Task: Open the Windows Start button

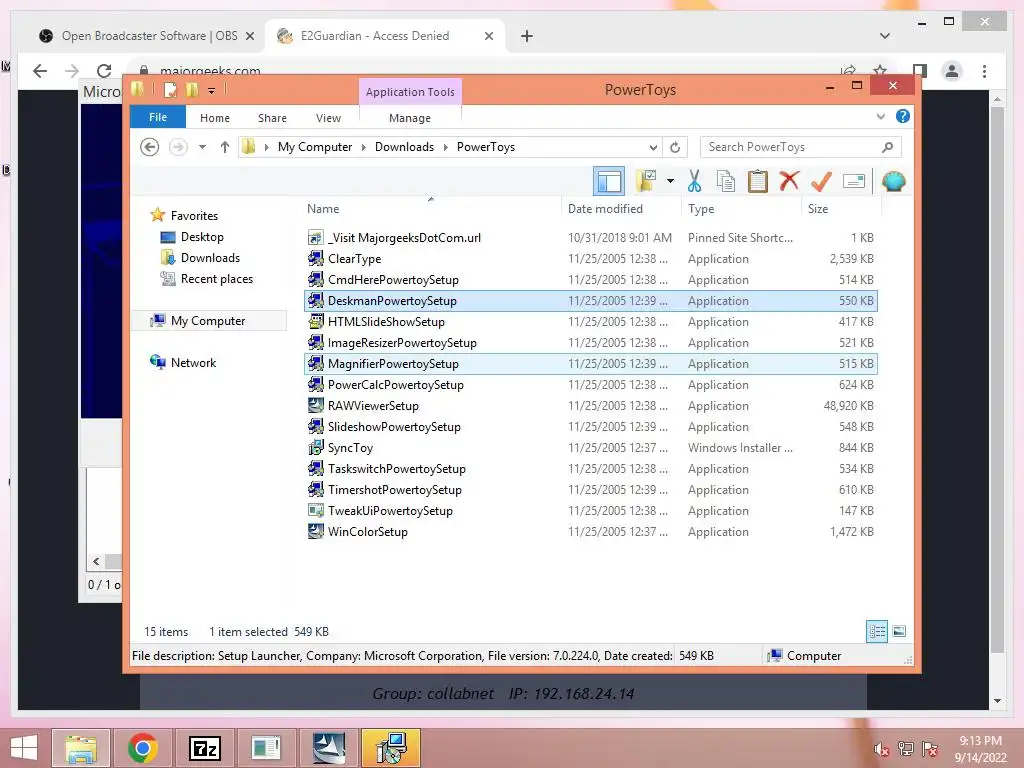Action: click(24, 748)
